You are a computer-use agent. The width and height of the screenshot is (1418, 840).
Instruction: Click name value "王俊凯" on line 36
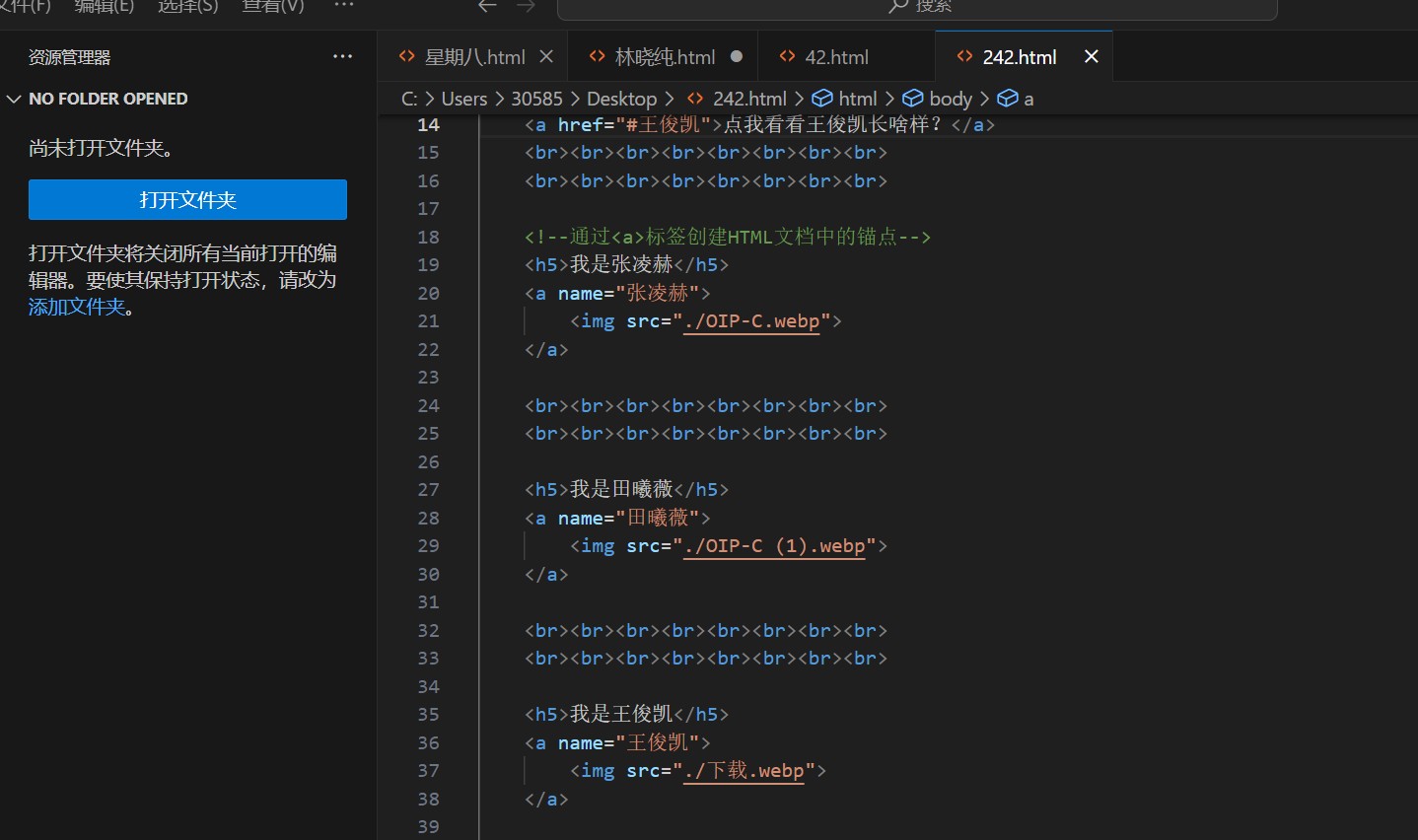coord(657,742)
